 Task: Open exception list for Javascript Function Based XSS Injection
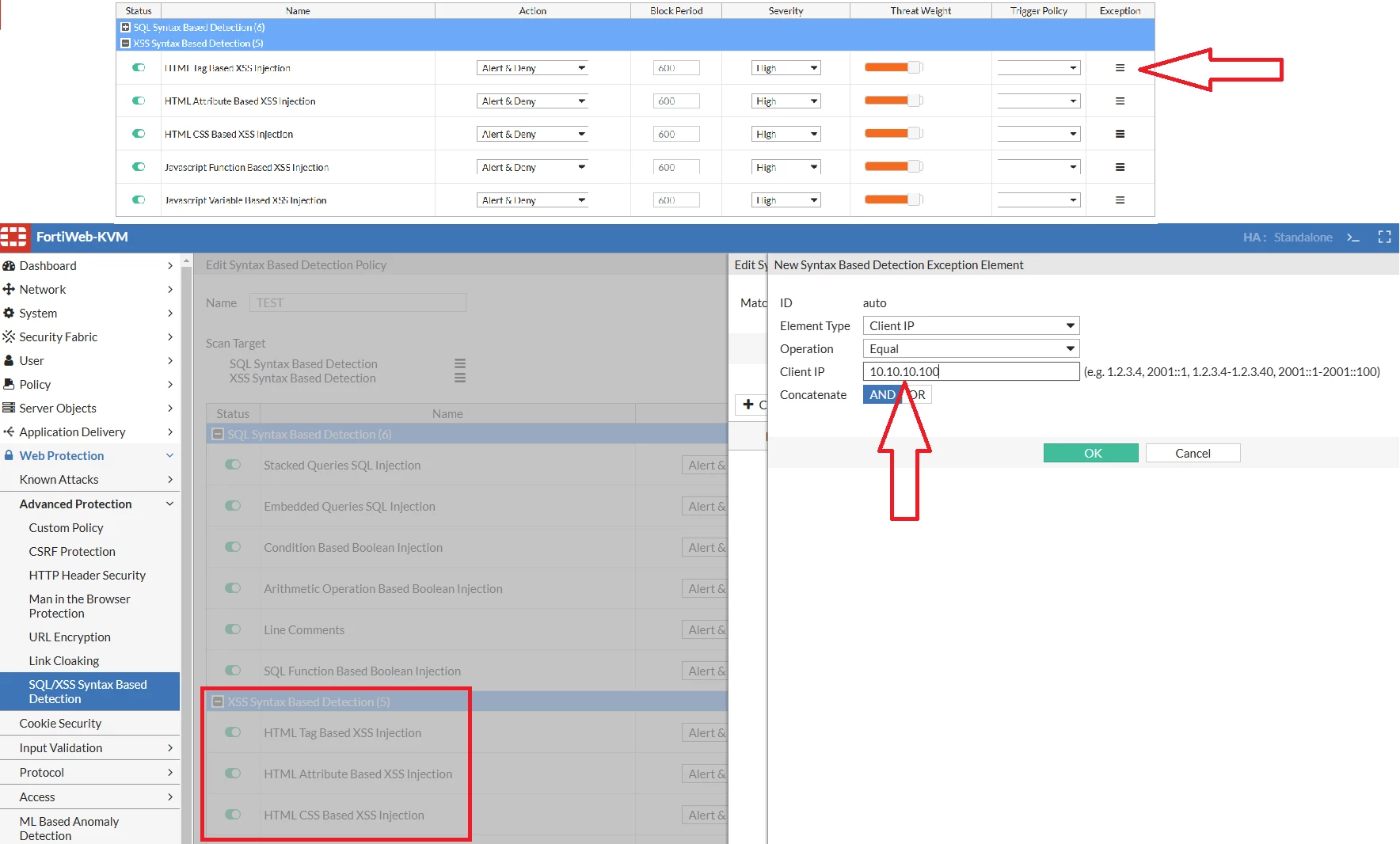point(1120,167)
